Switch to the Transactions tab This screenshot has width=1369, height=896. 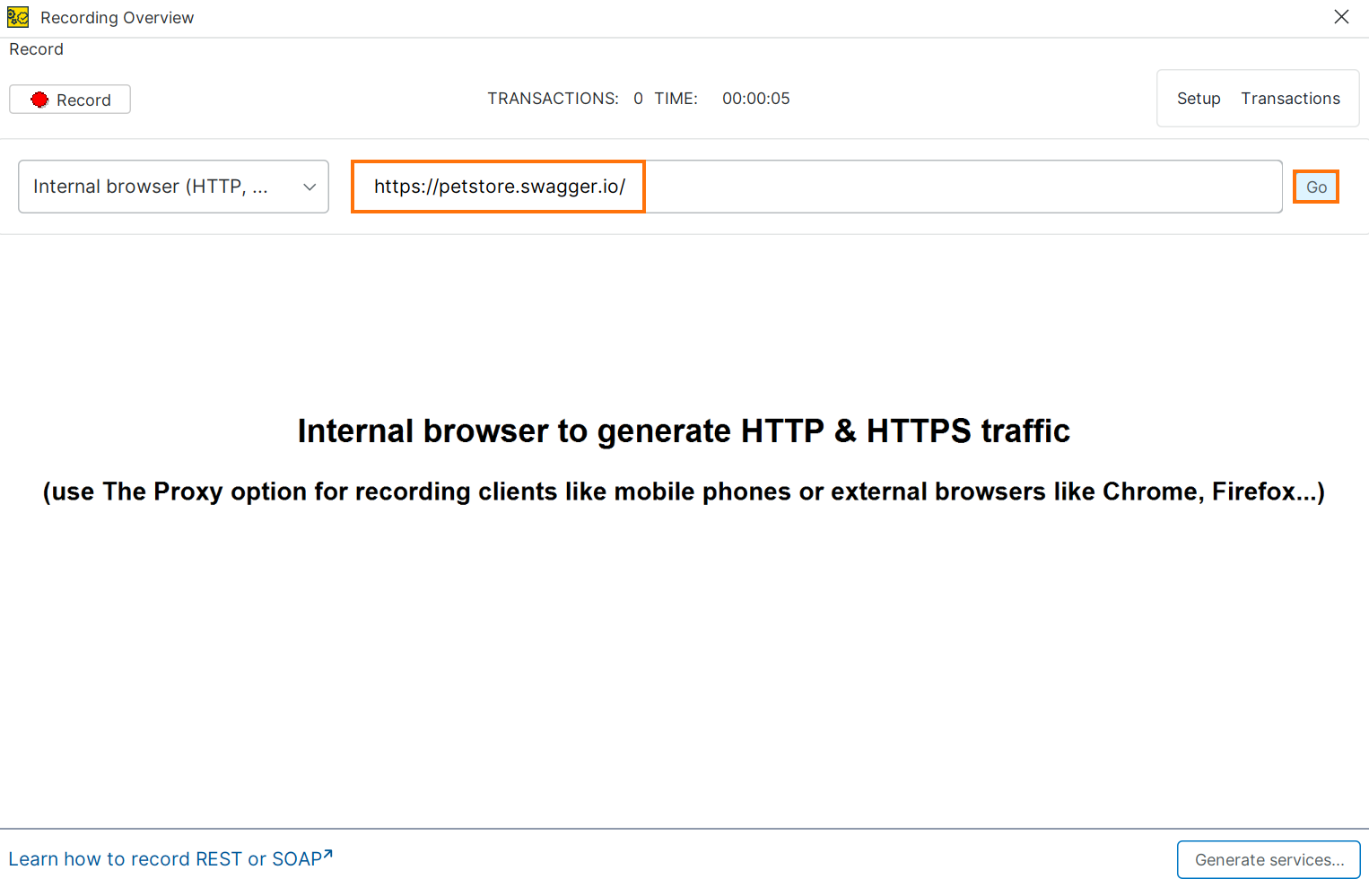1290,99
